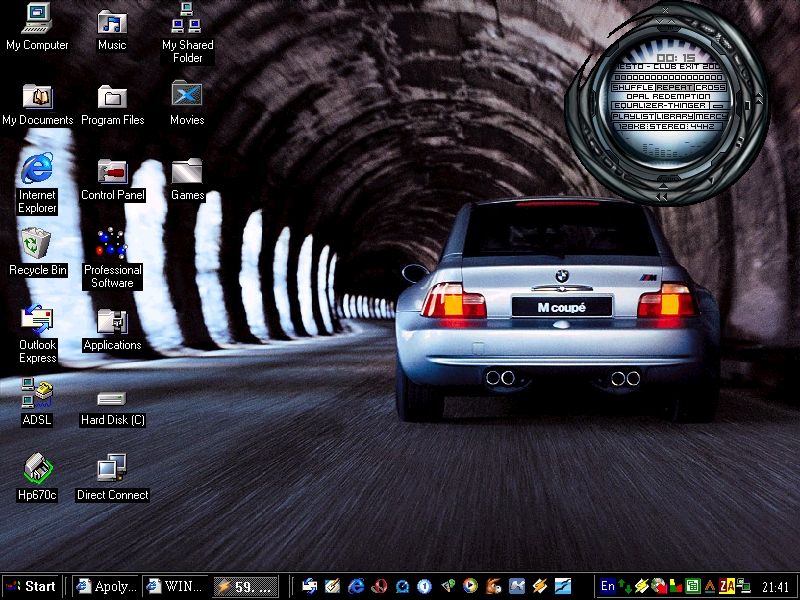Launch Internet Explorer from the desktop
800x600 pixels.
click(37, 168)
